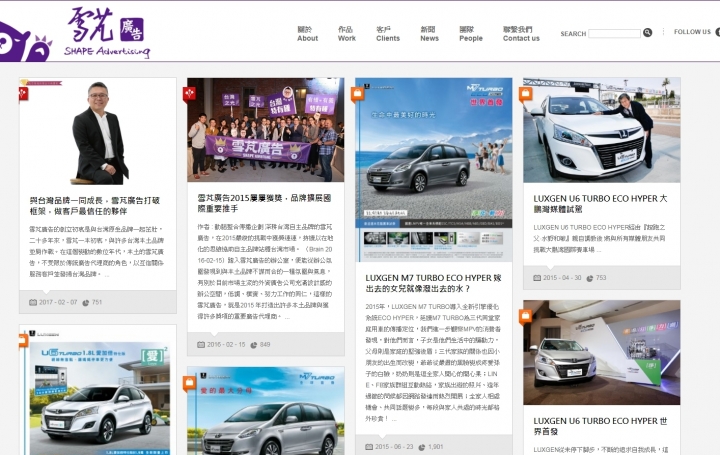Click the excerpt text under the awards headline

(265, 271)
